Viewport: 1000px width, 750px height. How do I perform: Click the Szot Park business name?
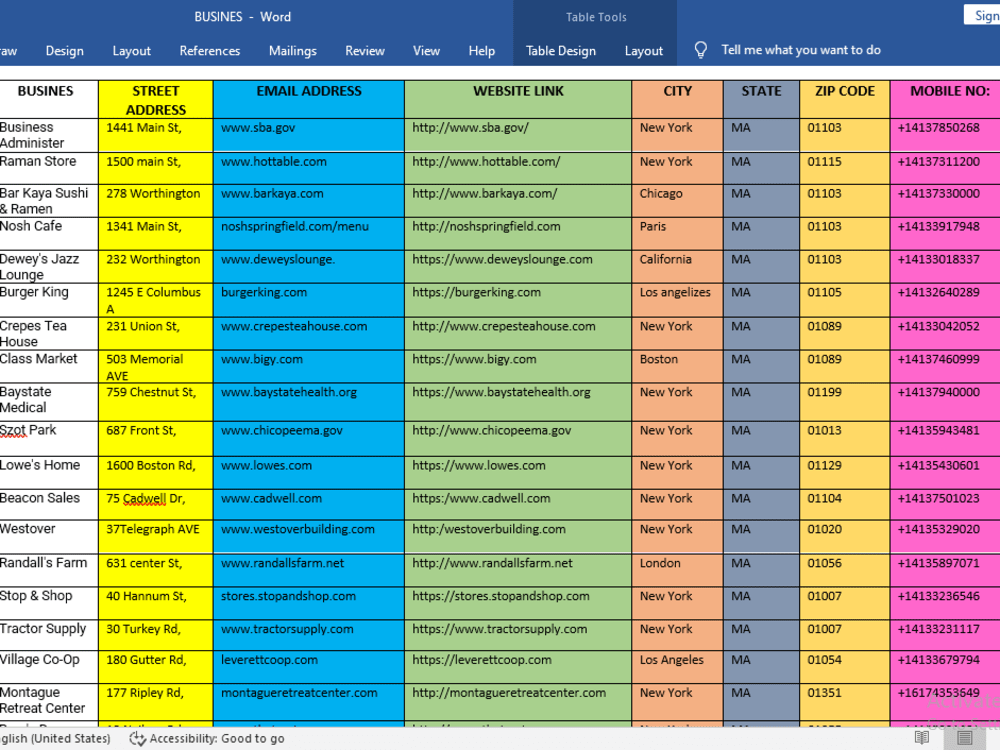pos(28,430)
